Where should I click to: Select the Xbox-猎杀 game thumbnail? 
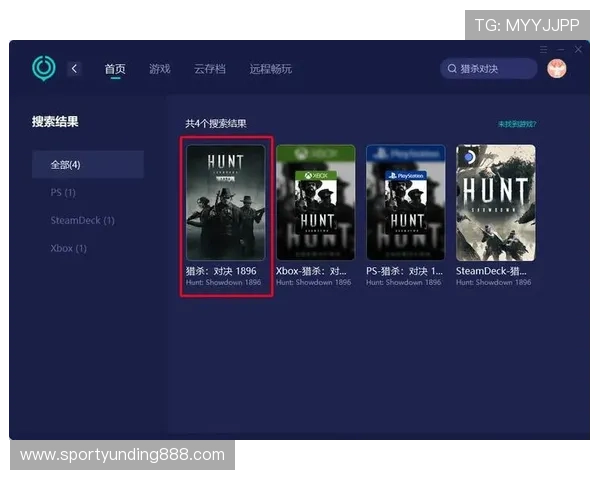315,203
